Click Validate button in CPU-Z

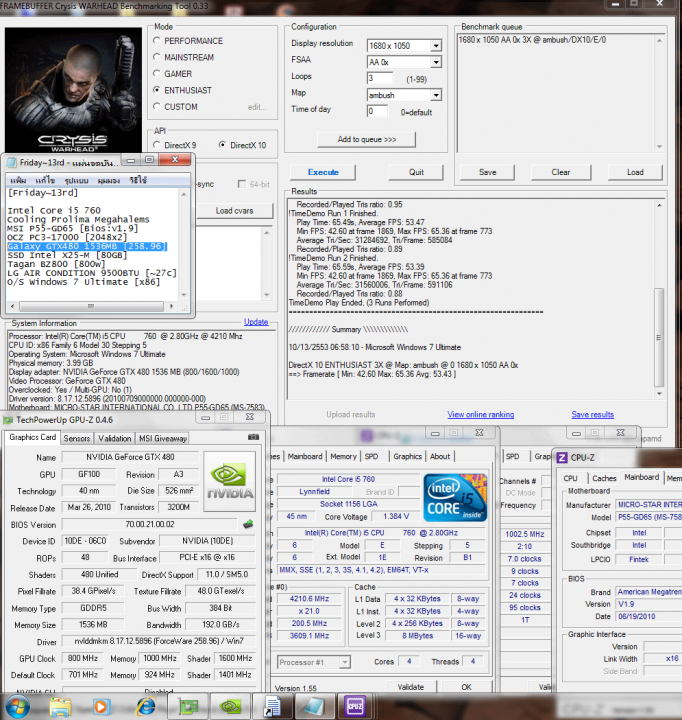(411, 687)
